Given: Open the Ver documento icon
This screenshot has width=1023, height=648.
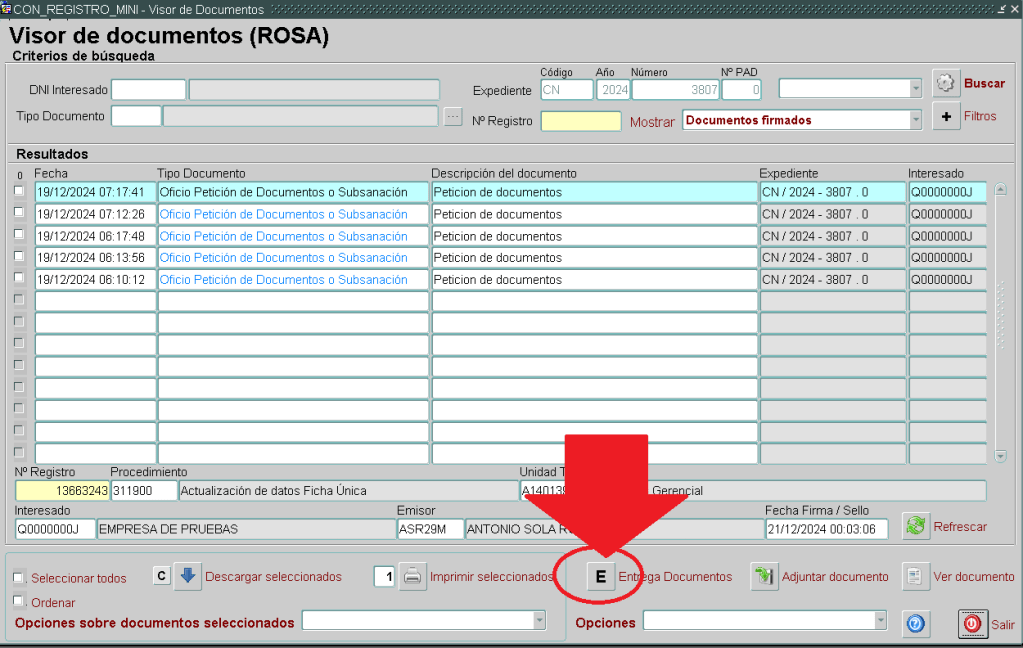Looking at the screenshot, I should (x=915, y=577).
